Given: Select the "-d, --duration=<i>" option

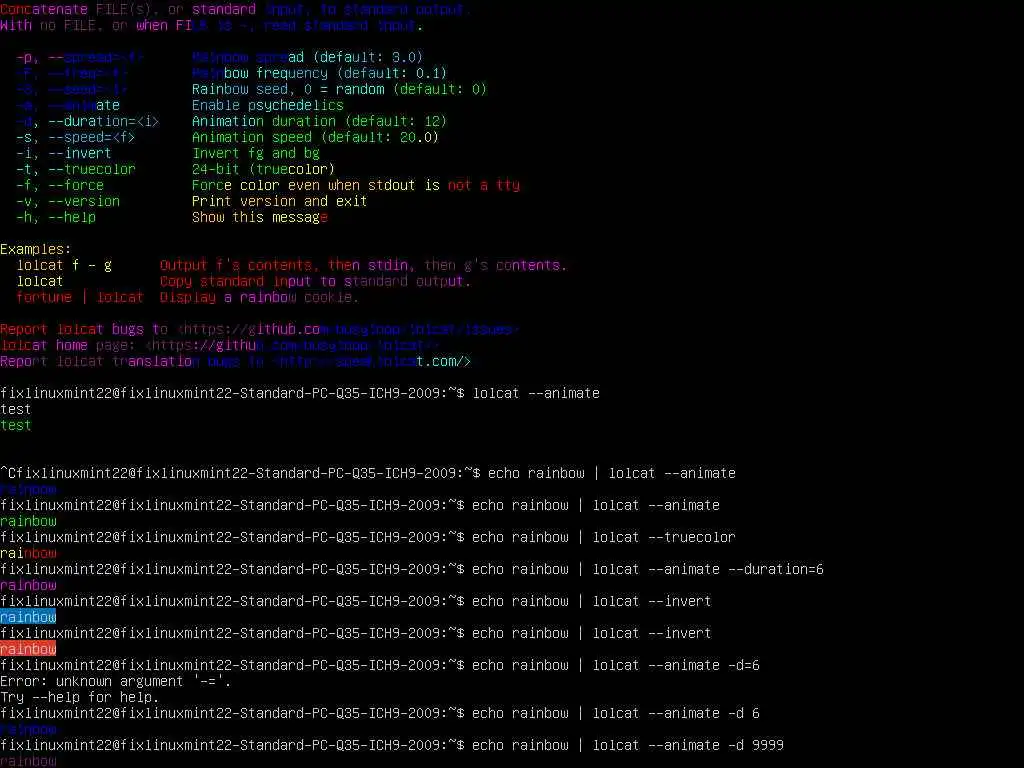Looking at the screenshot, I should (x=88, y=121).
